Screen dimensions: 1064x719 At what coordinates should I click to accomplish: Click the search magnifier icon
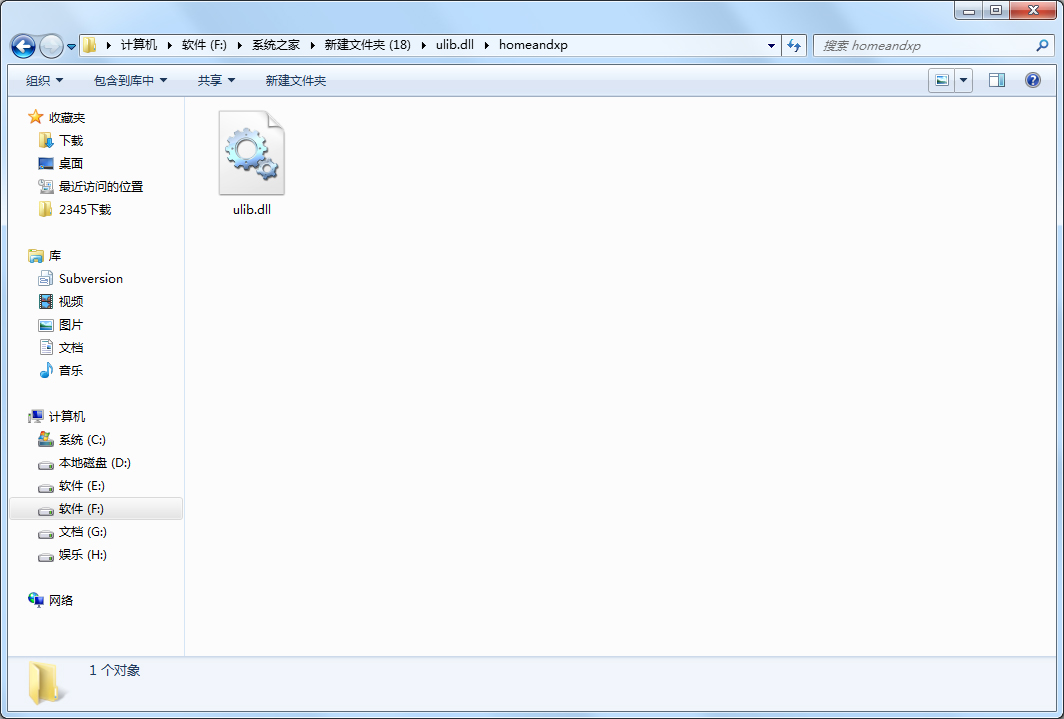point(1042,45)
